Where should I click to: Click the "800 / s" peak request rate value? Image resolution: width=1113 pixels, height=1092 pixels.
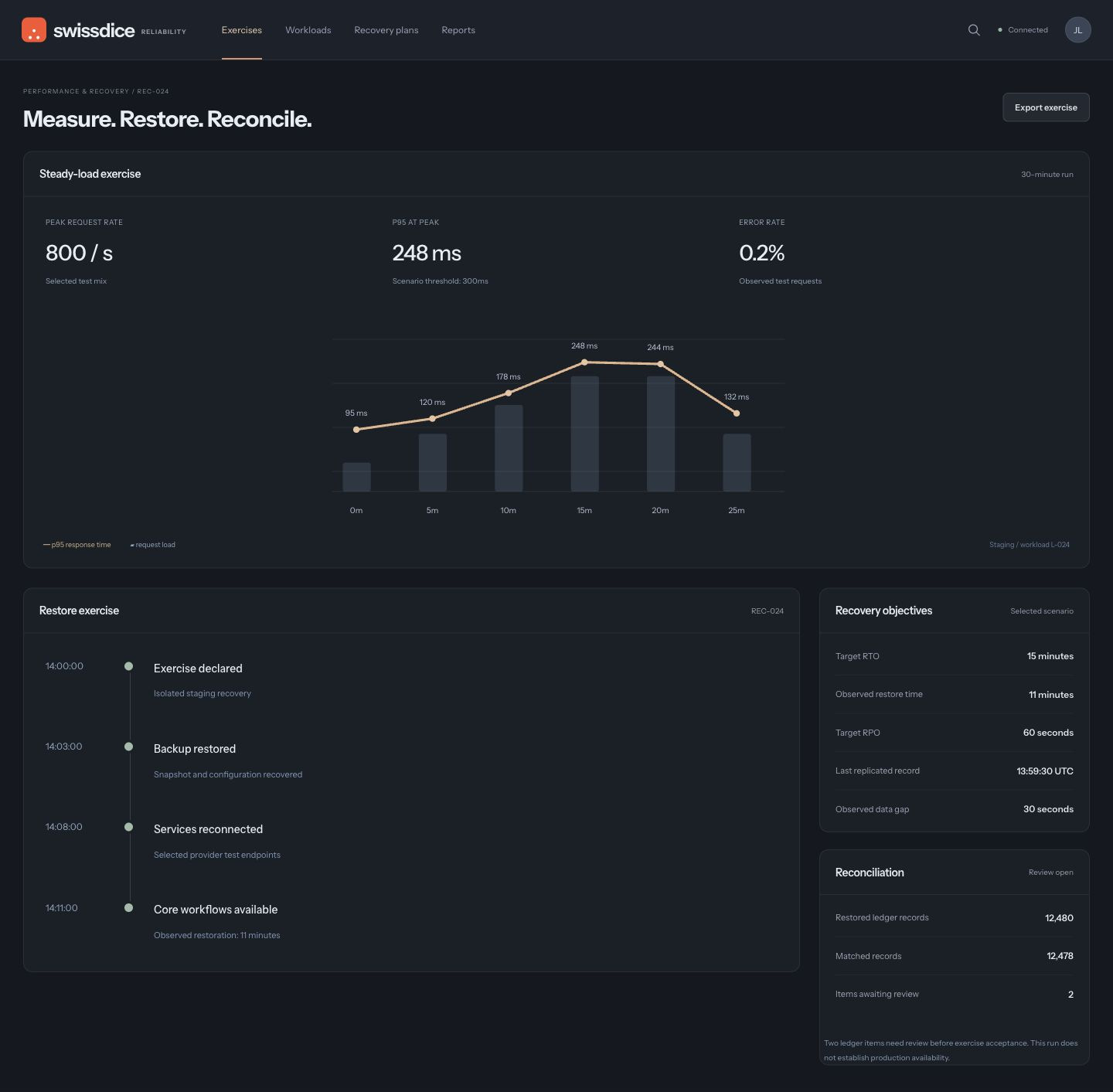coord(80,253)
